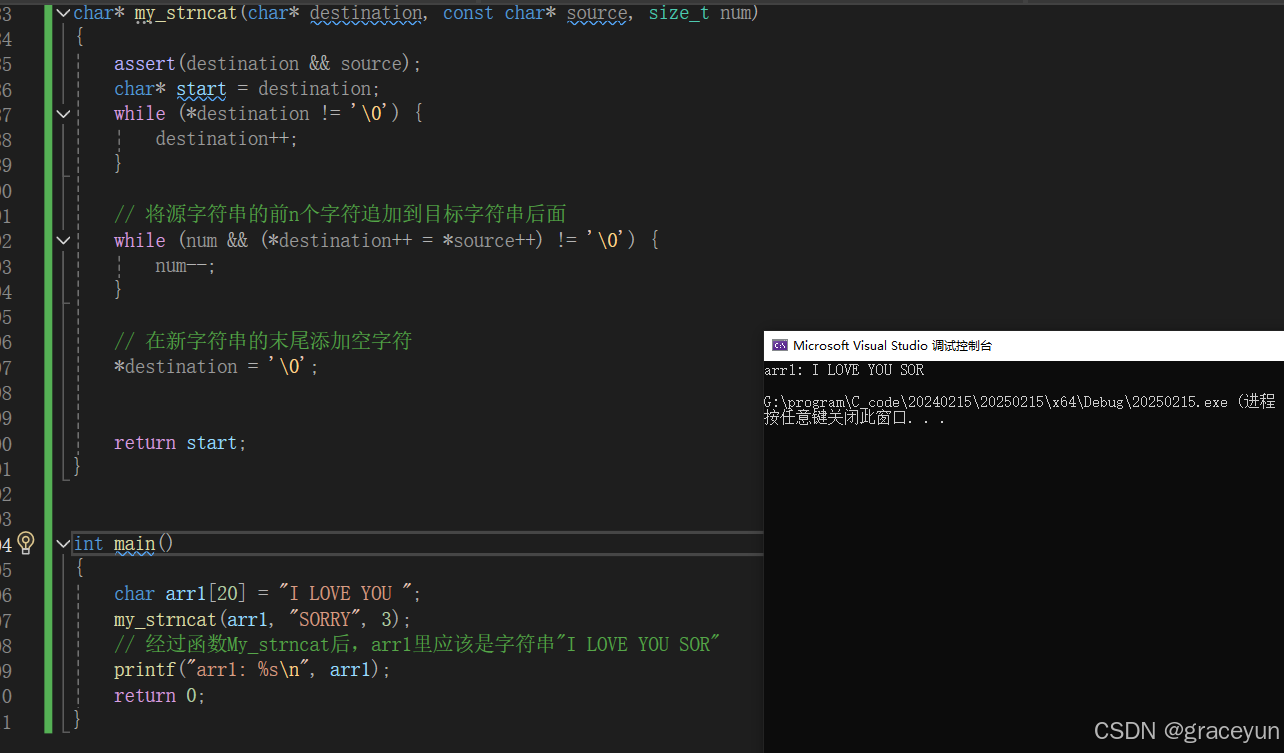Image resolution: width=1284 pixels, height=753 pixels.
Task: Click the 'arr1[20]' array declaration
Action: pos(206,594)
